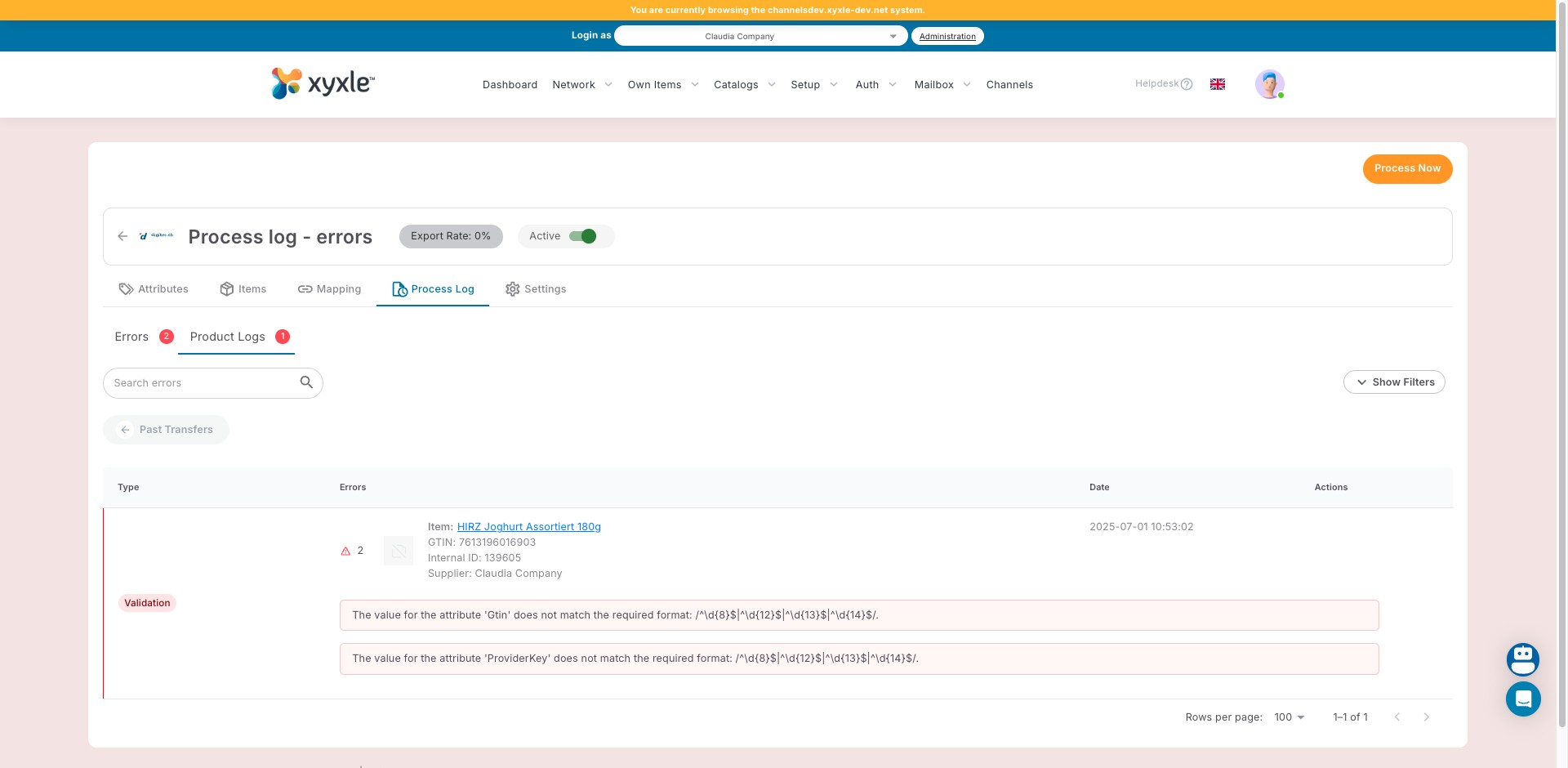Click the Process Now button
The image size is (1568, 768).
pos(1407,169)
